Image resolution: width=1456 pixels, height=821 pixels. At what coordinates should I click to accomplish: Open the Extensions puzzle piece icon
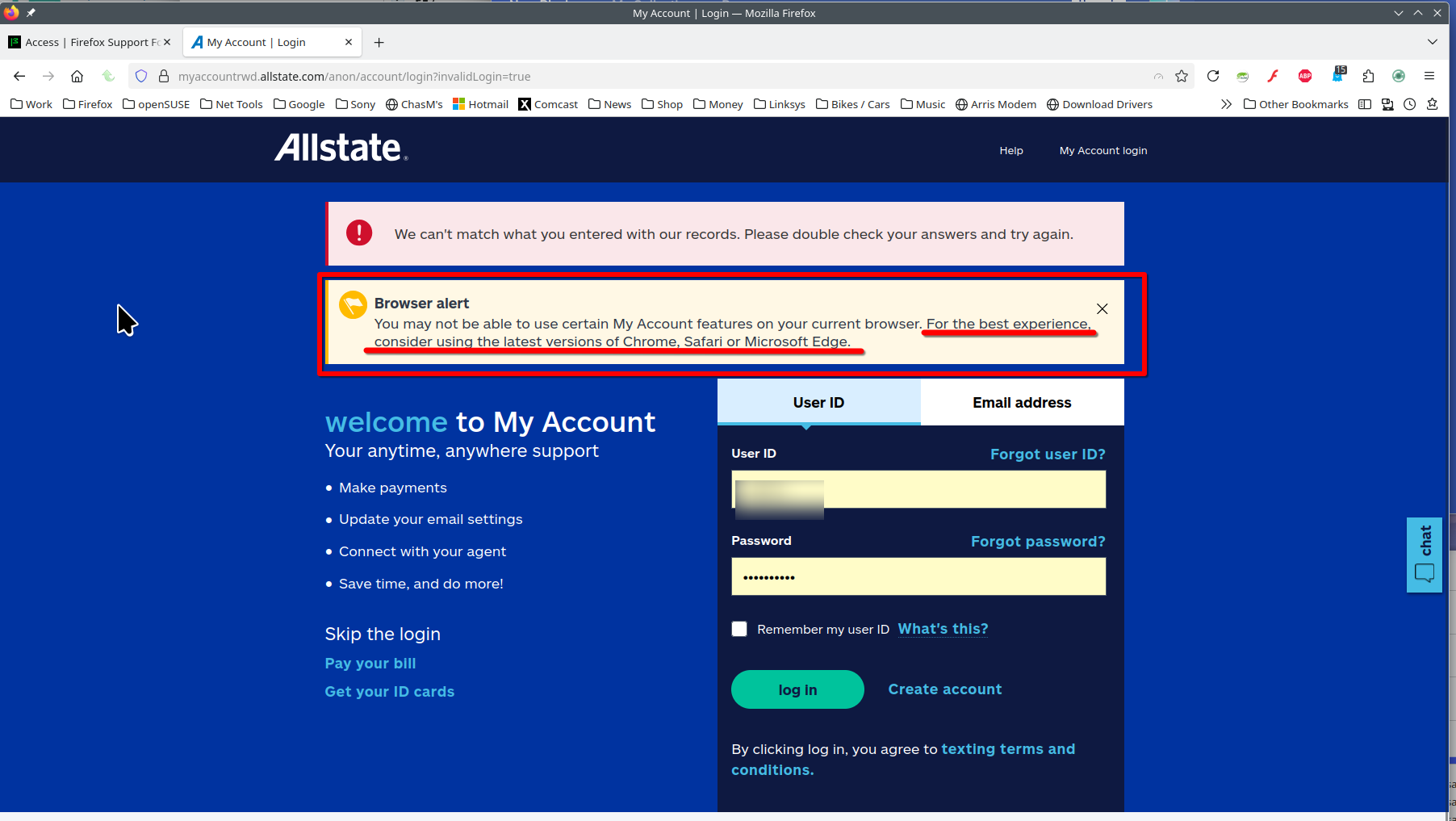pyautogui.click(x=1368, y=76)
